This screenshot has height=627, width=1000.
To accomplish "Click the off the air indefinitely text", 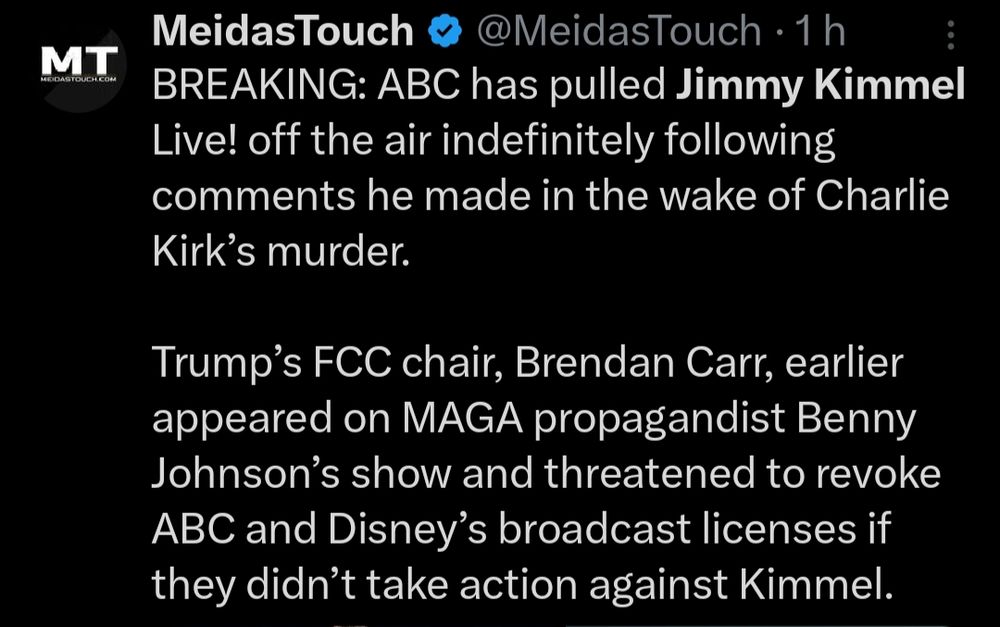I will pyautogui.click(x=451, y=140).
